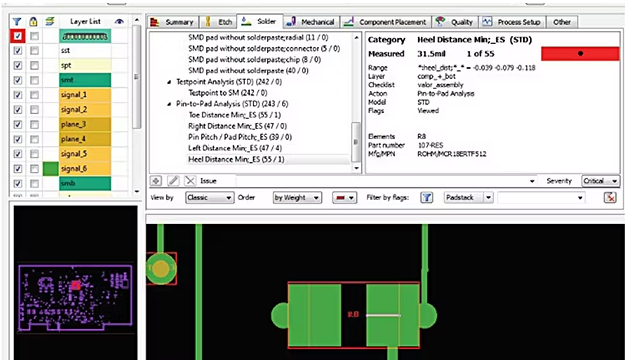This screenshot has height=360, width=625.
Task: Click the green color swatch beside signal_6
Action: point(51,169)
